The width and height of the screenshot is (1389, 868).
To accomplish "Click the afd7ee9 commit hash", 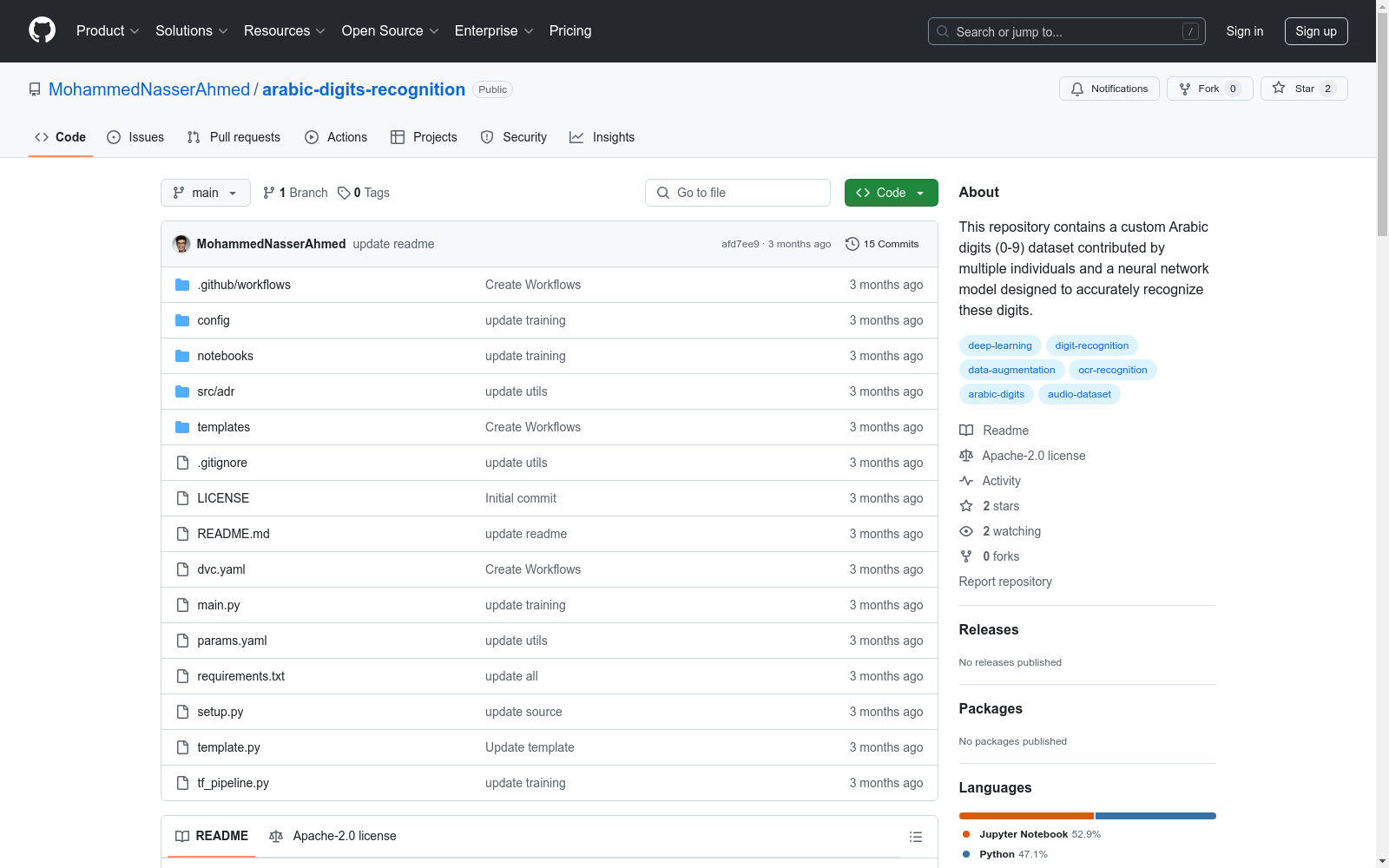I will pos(741,244).
